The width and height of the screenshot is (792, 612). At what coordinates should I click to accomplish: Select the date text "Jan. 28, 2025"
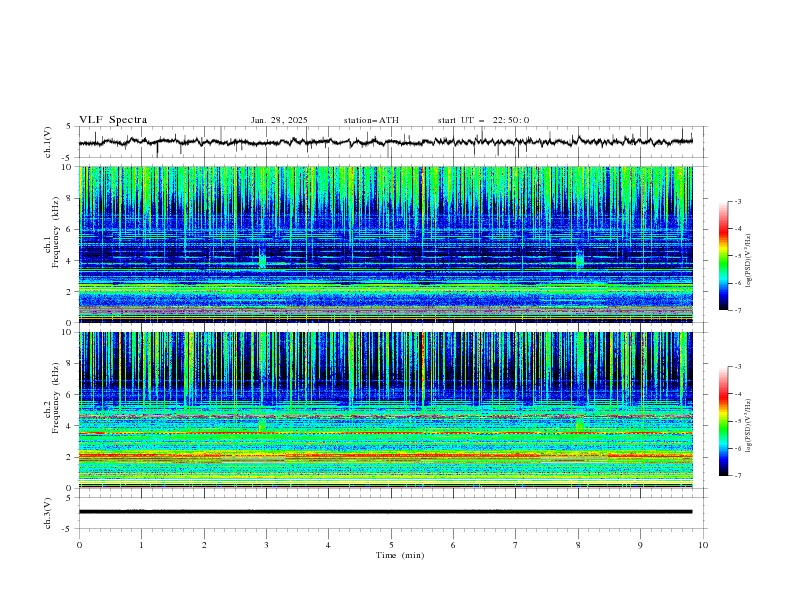(x=279, y=120)
